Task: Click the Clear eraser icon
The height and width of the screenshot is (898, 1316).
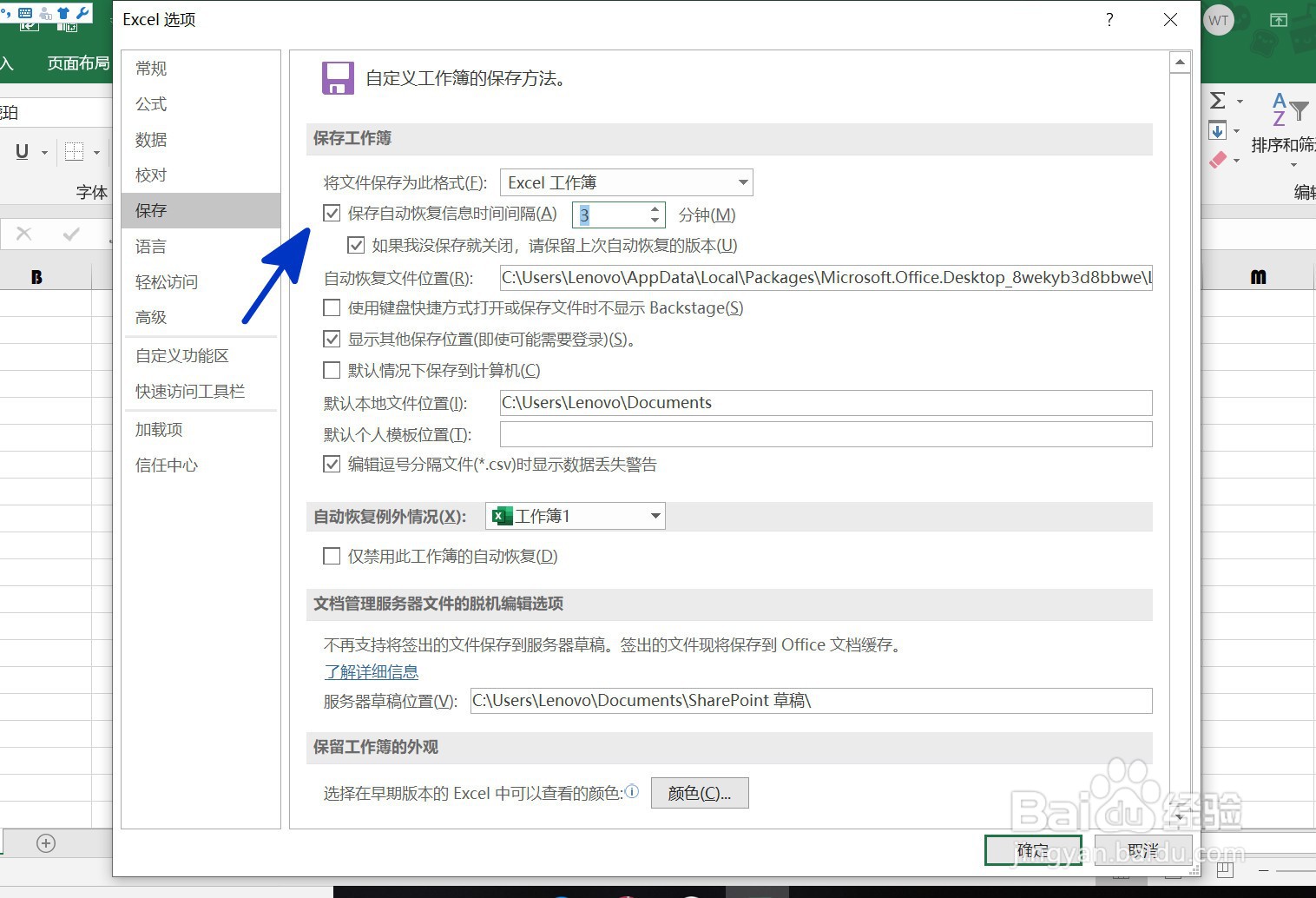Action: 1218,160
